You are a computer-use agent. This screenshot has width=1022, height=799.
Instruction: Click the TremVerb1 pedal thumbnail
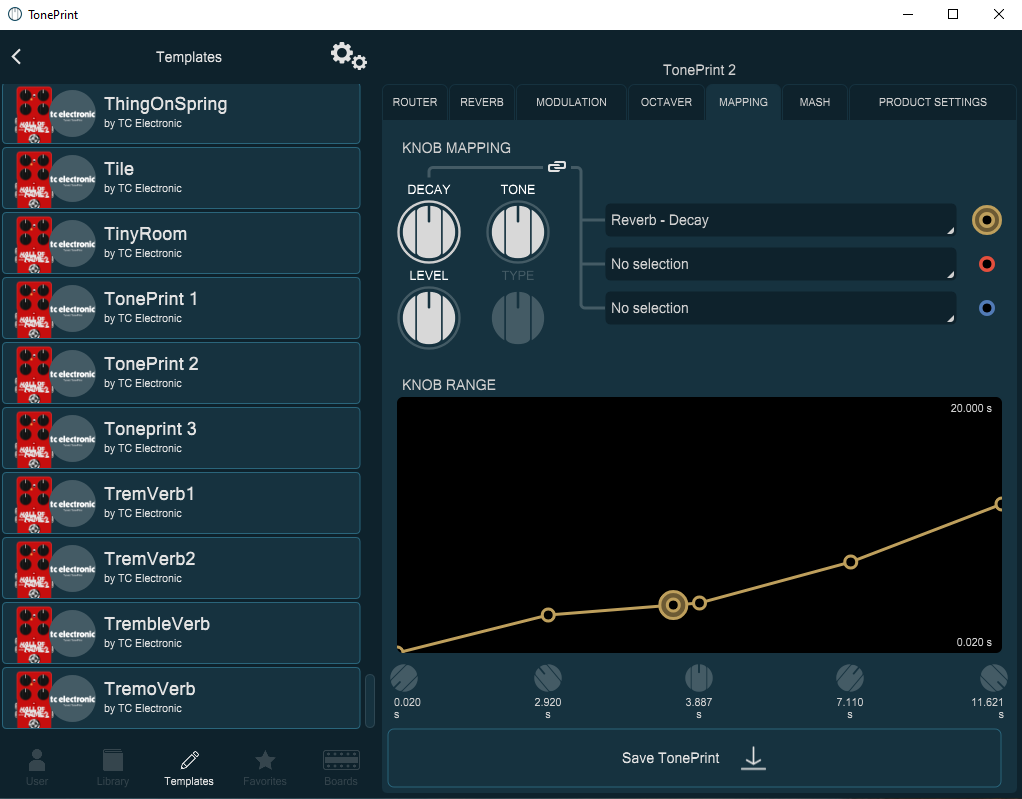(x=34, y=503)
